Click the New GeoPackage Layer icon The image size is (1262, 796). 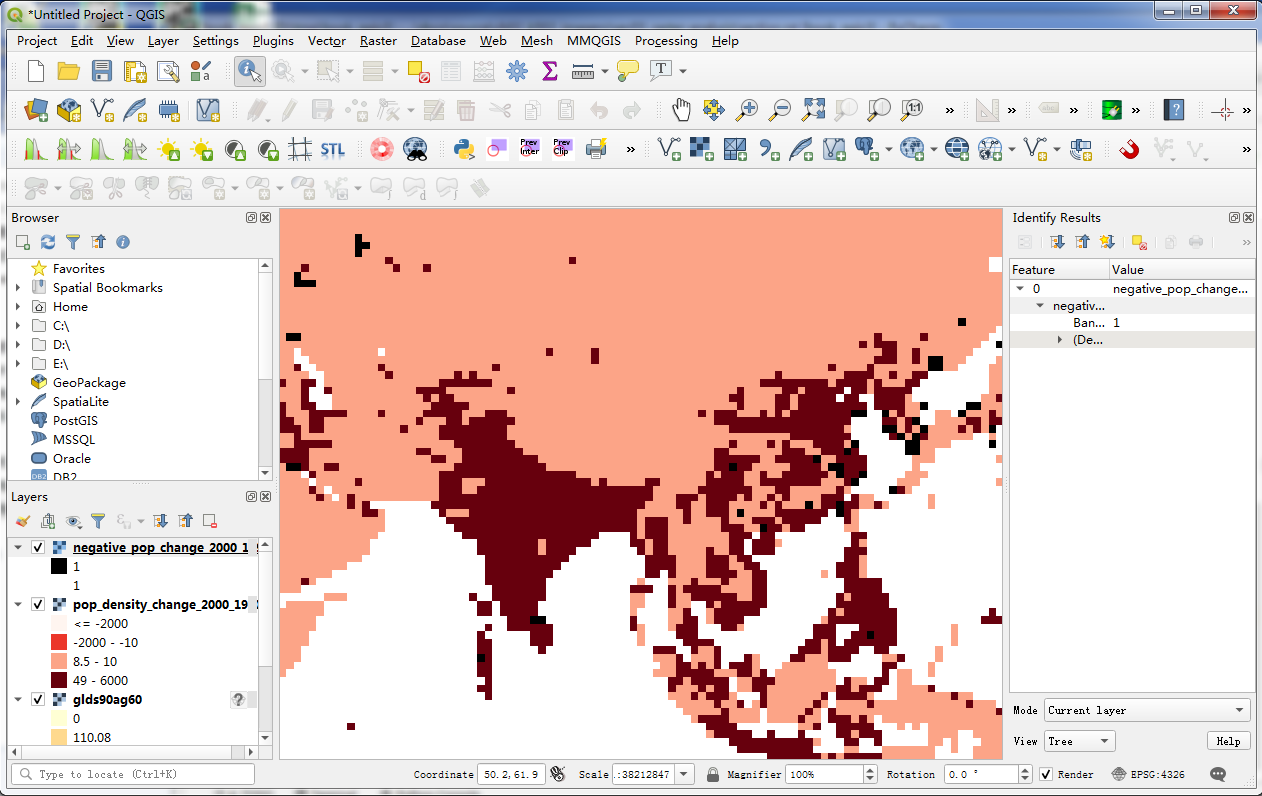[x=69, y=109]
